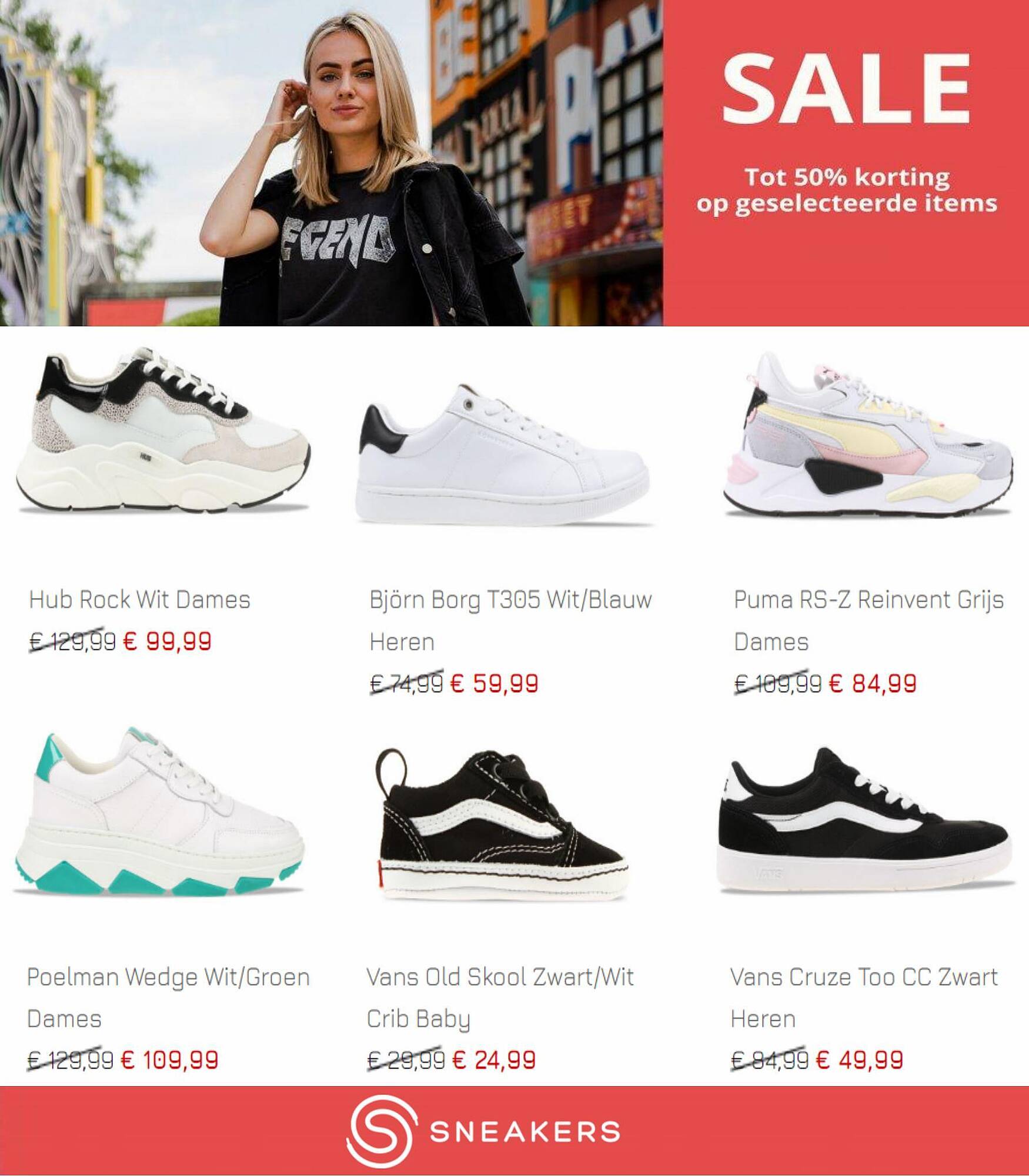This screenshot has height=1176, width=1029.
Task: Click the Björn Borg T305 Wit/Blauw title
Action: pyautogui.click(x=510, y=621)
